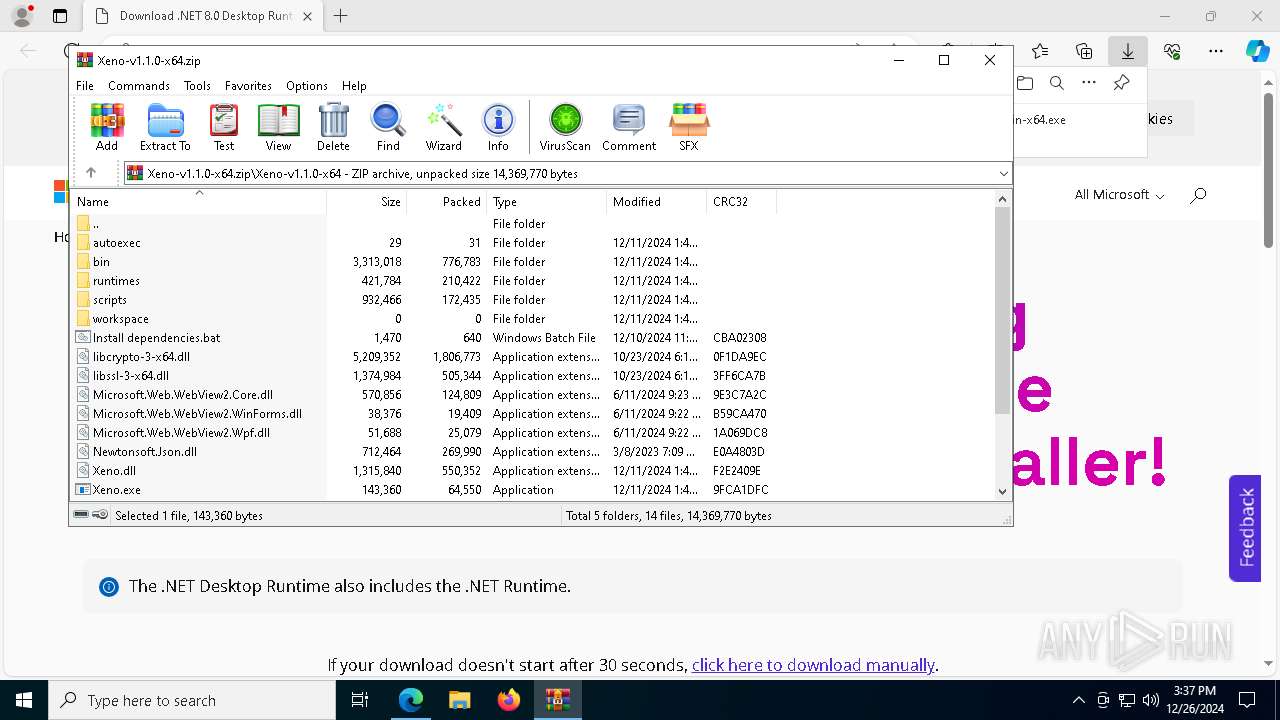
Task: Show hidden system tray icons
Action: (x=1078, y=700)
